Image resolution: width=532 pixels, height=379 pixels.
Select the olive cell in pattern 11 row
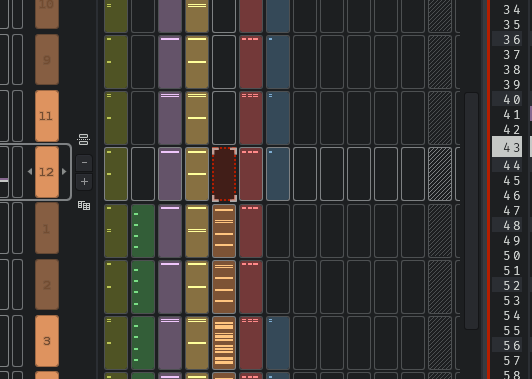(116, 118)
